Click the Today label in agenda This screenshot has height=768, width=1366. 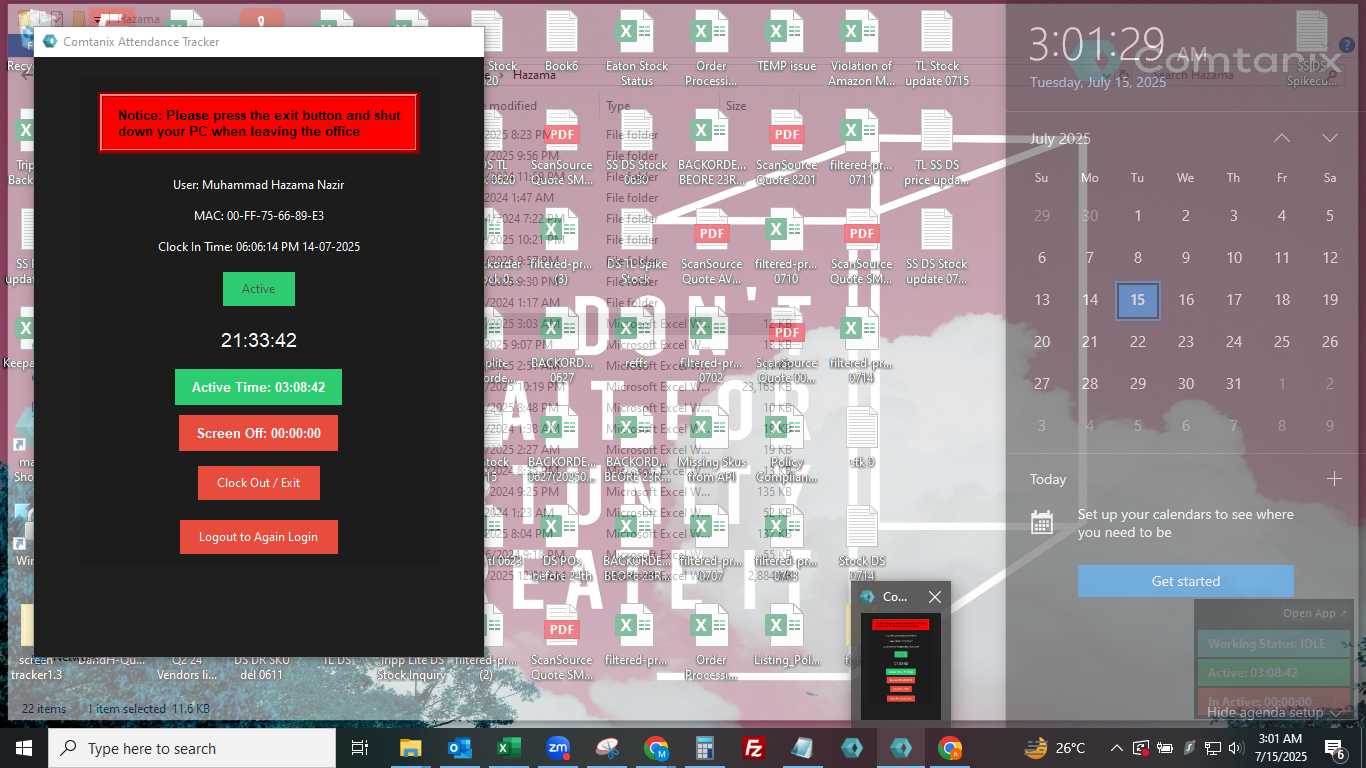(x=1048, y=479)
